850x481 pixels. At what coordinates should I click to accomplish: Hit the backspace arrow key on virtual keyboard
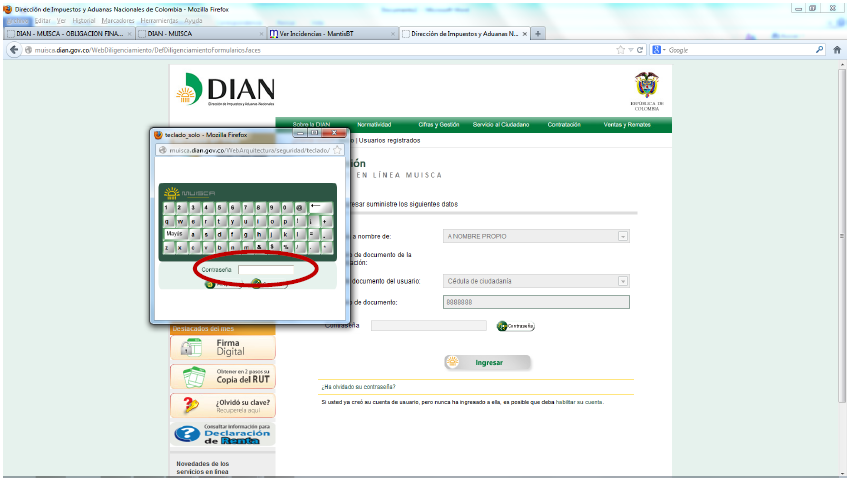pyautogui.click(x=320, y=208)
